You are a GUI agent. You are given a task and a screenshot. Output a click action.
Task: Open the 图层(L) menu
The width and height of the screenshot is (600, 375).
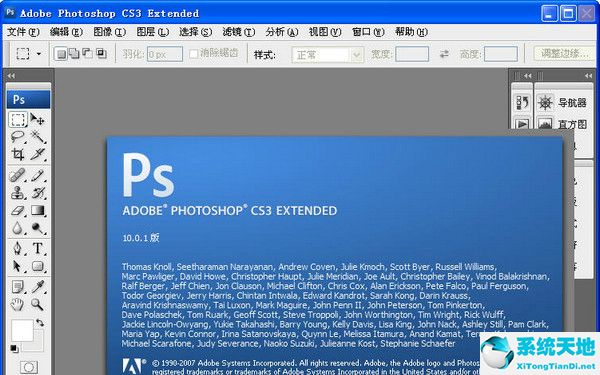click(153, 32)
